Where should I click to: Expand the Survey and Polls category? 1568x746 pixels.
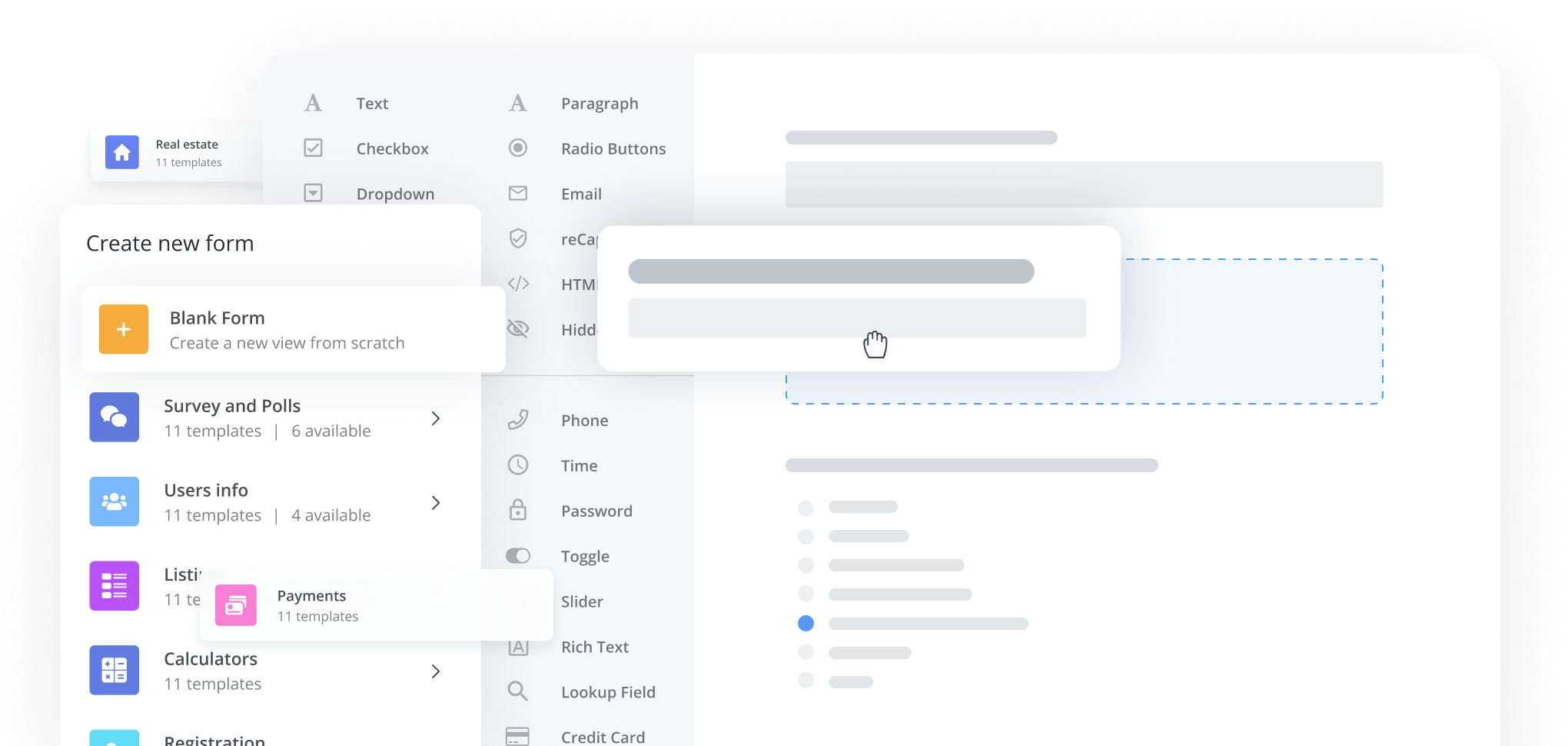click(x=436, y=418)
